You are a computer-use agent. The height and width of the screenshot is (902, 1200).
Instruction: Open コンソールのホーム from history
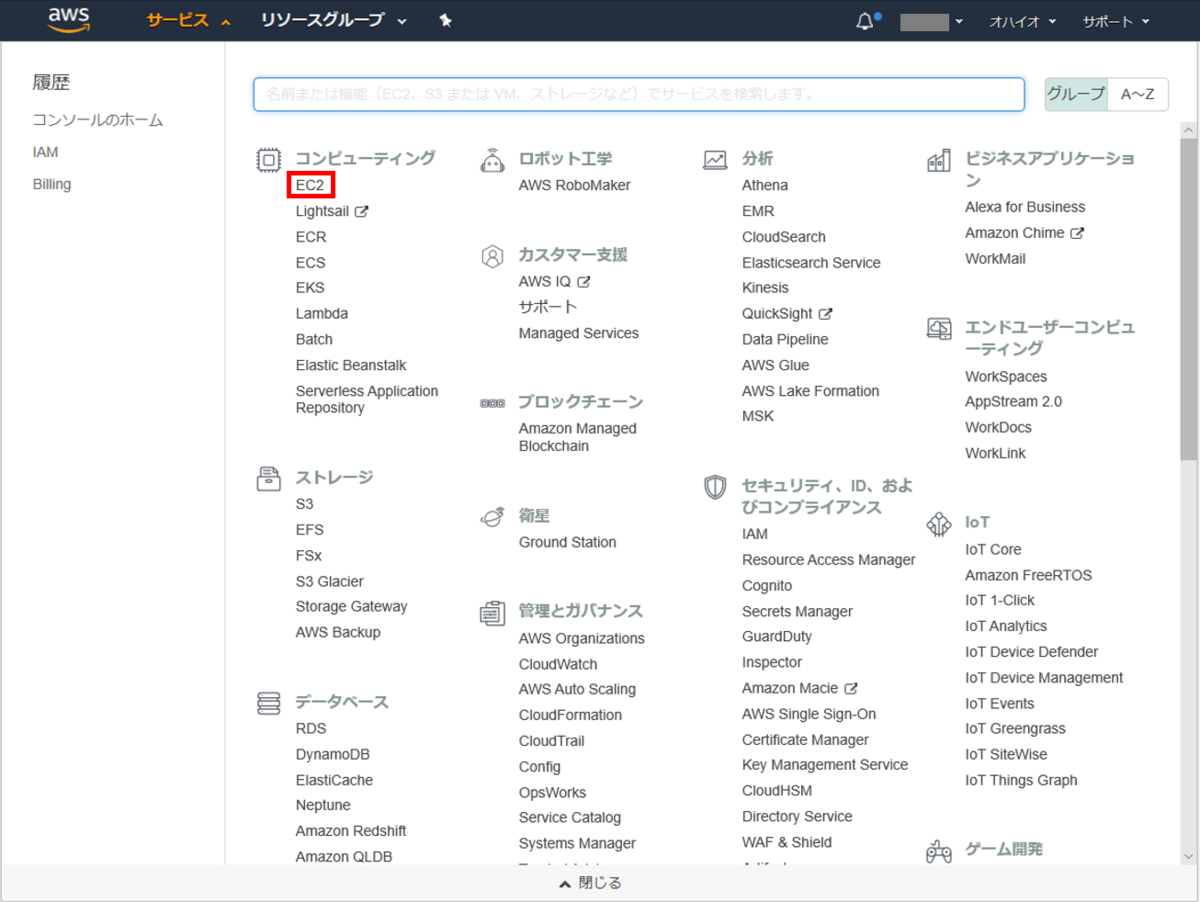pyautogui.click(x=98, y=120)
